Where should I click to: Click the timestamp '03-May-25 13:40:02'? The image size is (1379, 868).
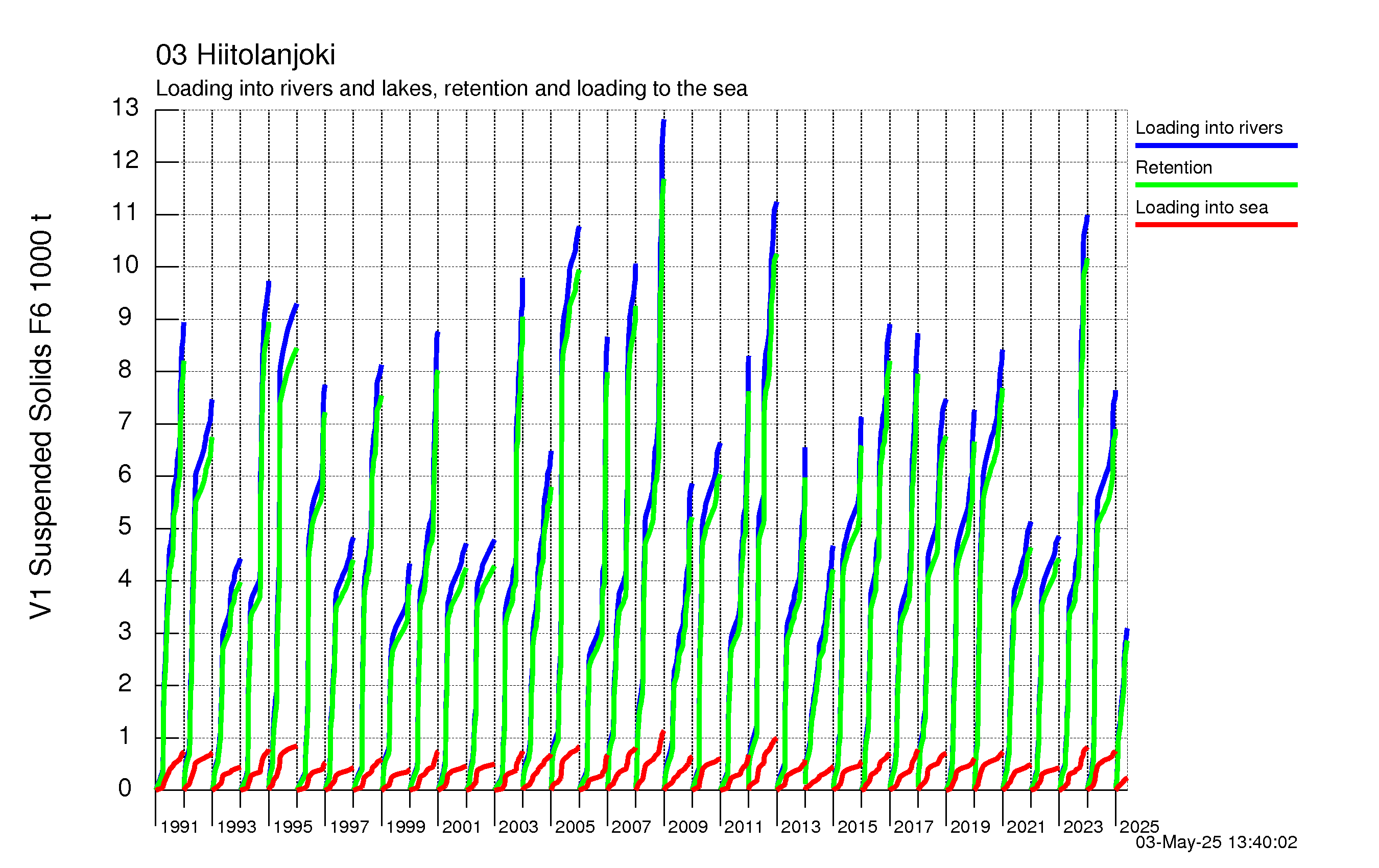coord(1216,842)
